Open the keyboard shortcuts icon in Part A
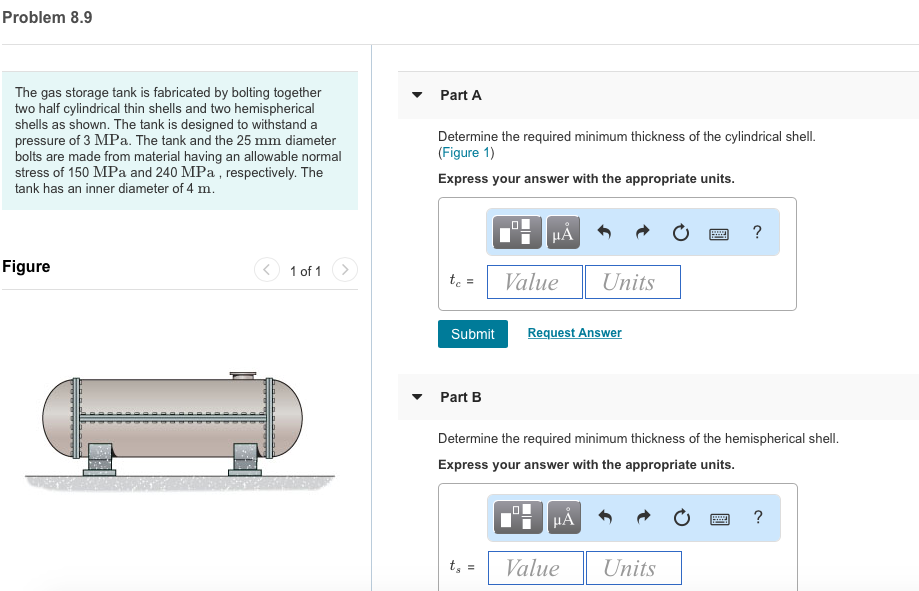 click(x=720, y=232)
